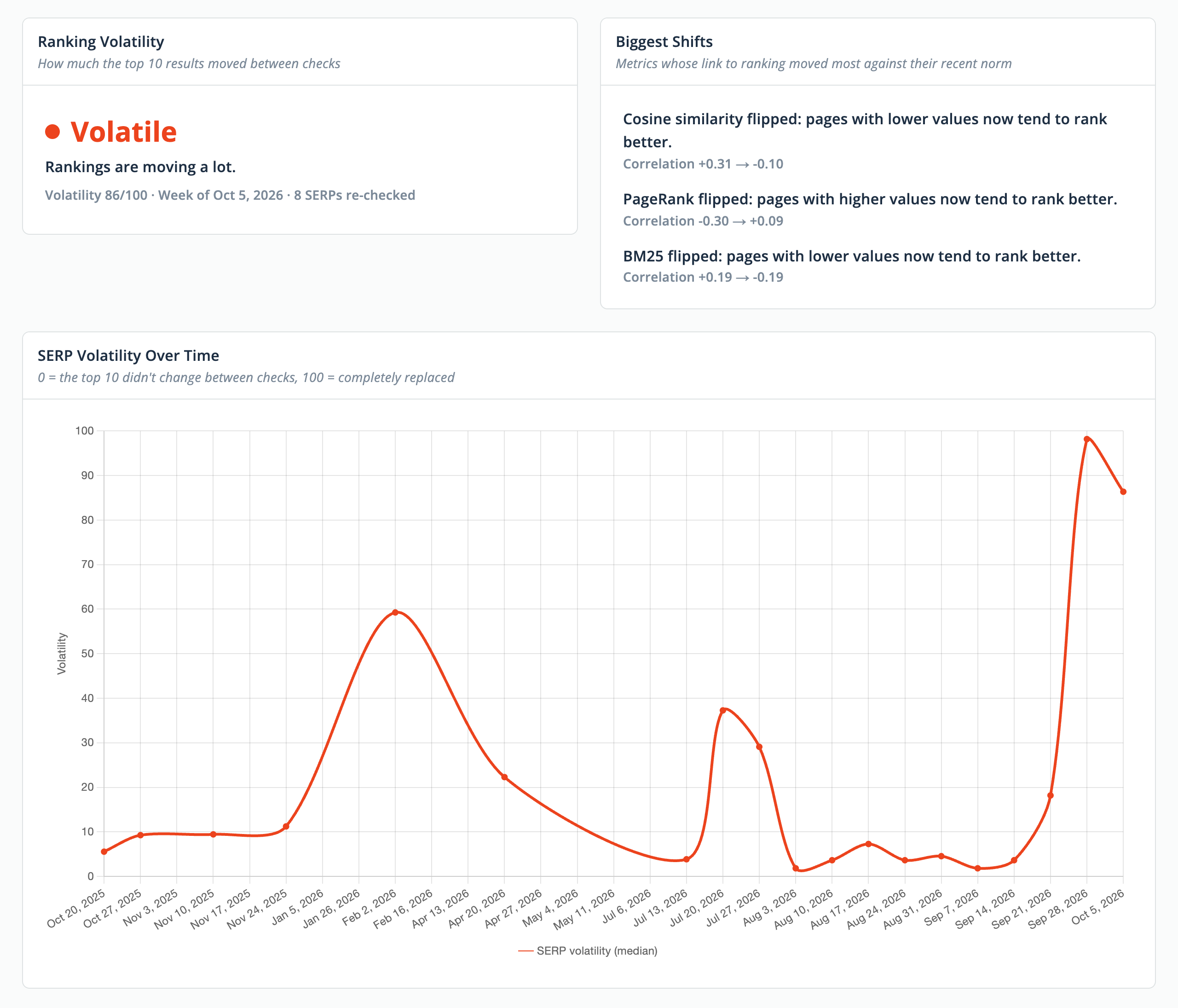The image size is (1178, 1008).
Task: Click the red Volatile status dot
Action: tap(52, 132)
